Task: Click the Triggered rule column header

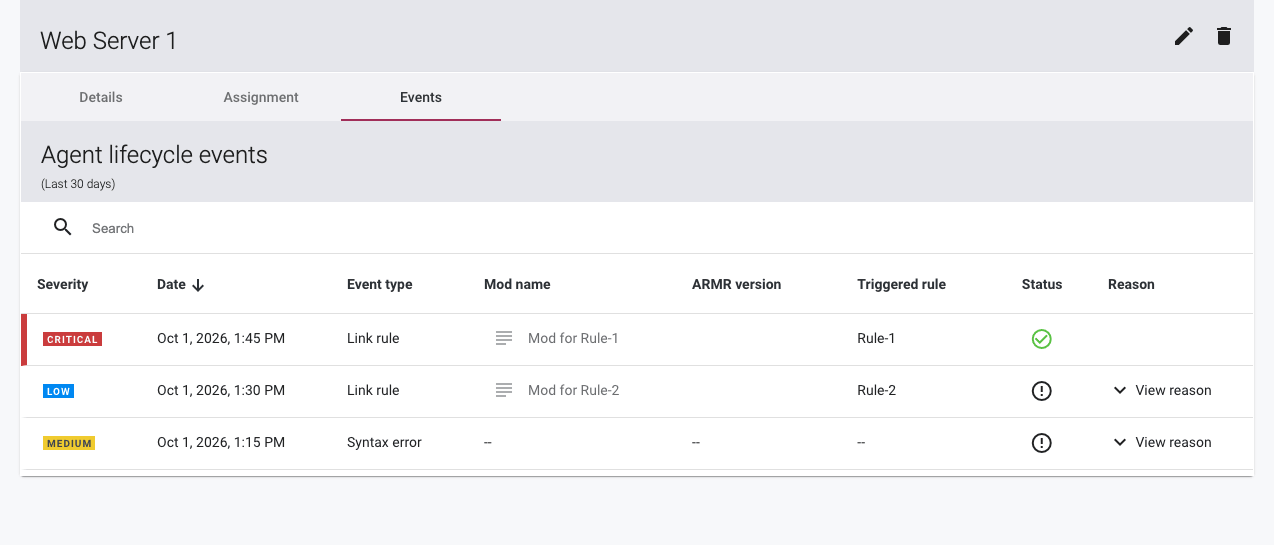Action: [901, 284]
